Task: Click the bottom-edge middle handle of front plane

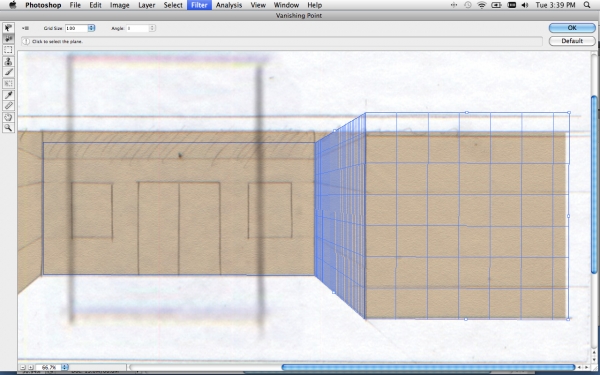Action: point(466,319)
